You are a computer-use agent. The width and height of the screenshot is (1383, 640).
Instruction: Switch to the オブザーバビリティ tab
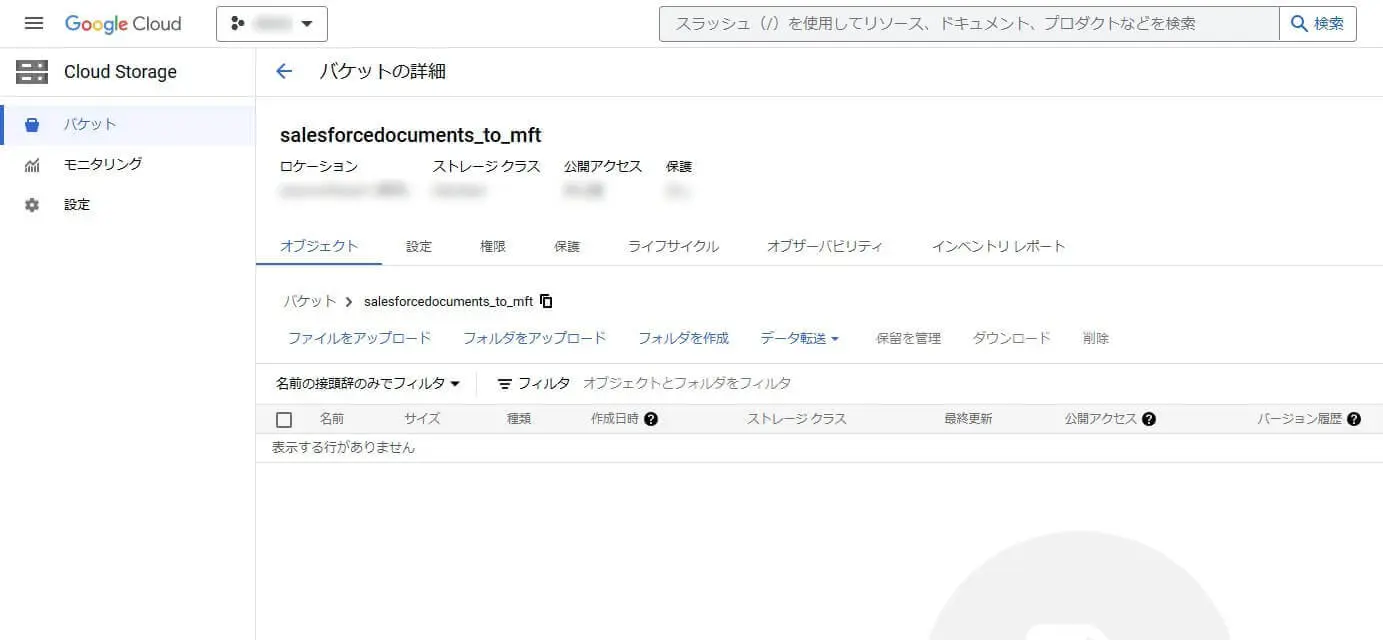(x=825, y=246)
